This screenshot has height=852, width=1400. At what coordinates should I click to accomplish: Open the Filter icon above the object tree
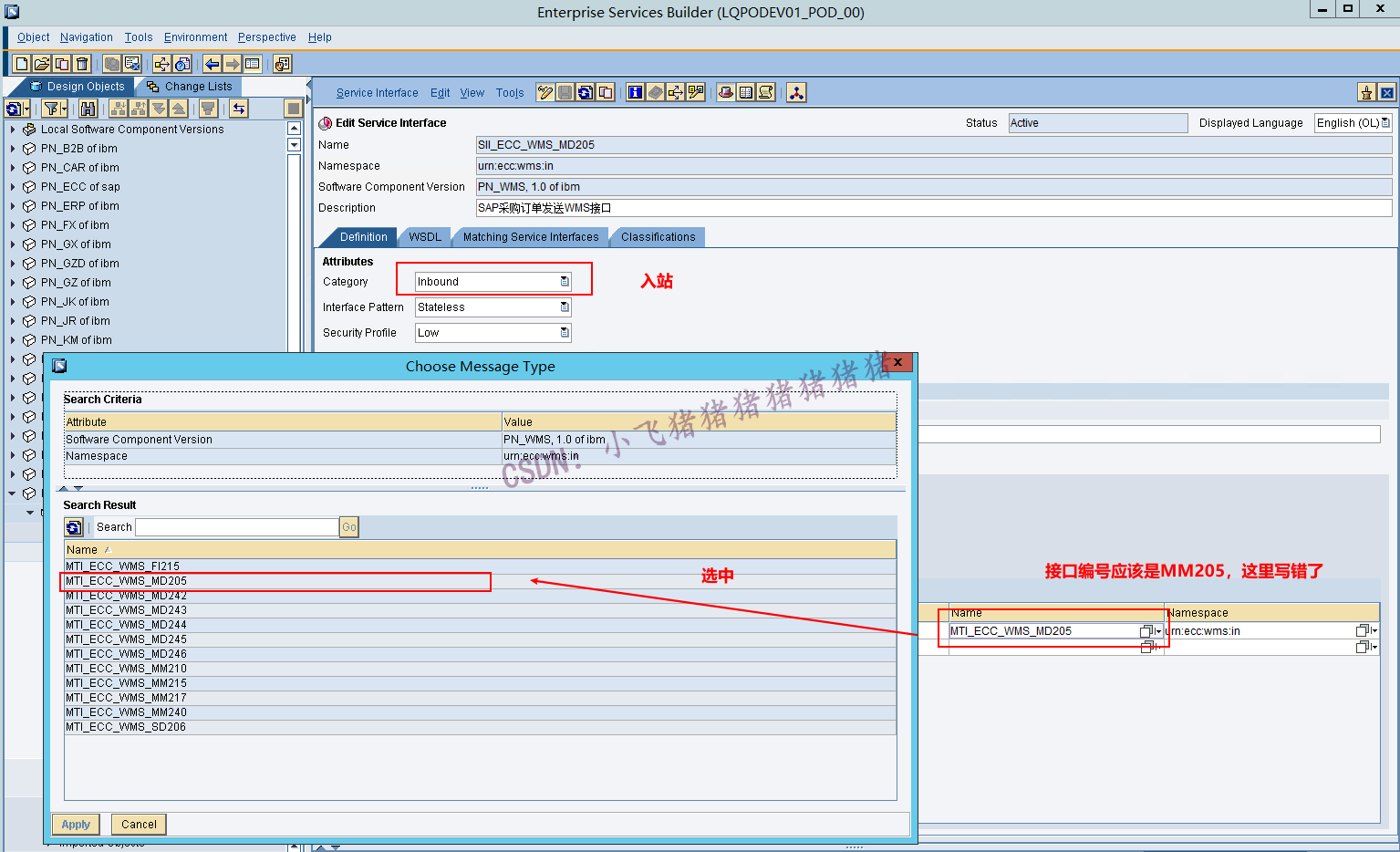[x=50, y=108]
